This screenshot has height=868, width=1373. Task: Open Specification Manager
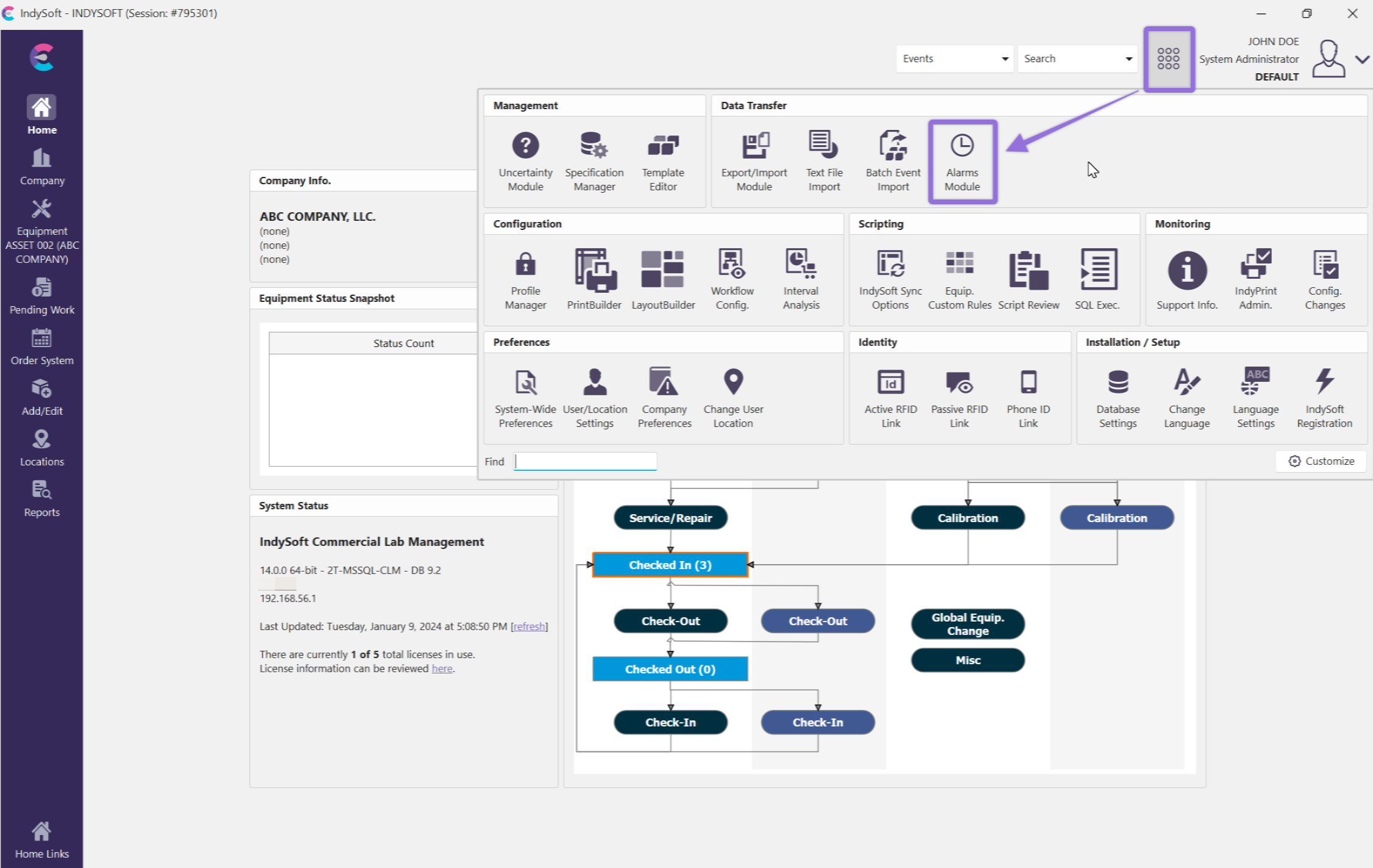click(x=594, y=161)
